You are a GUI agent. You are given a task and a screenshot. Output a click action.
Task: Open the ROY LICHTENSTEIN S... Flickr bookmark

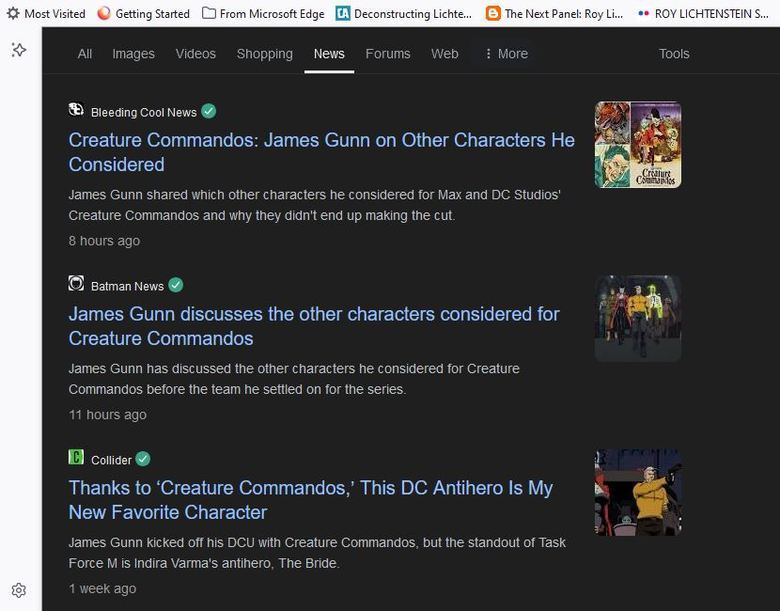[703, 13]
